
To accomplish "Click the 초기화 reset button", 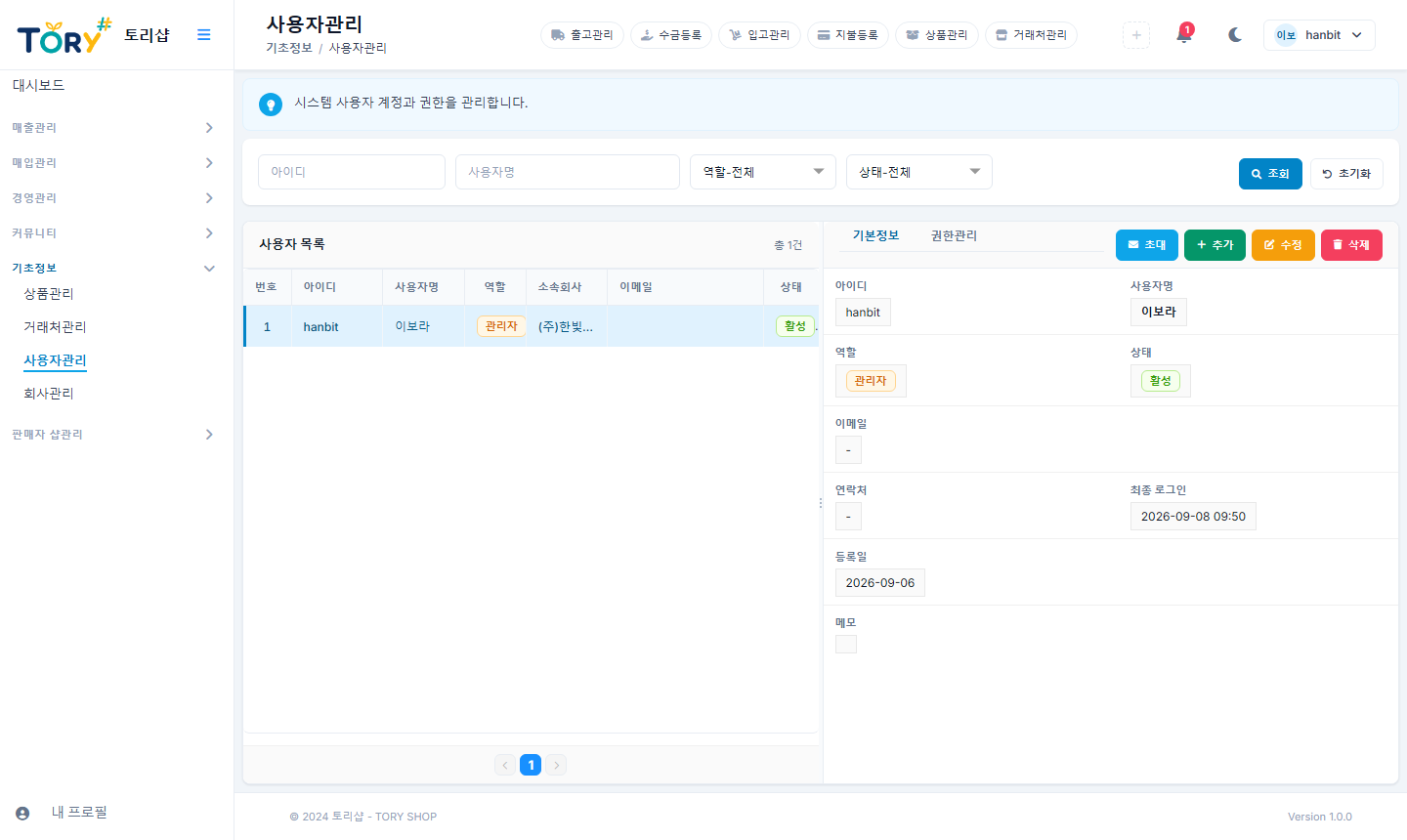I will pyautogui.click(x=1346, y=174).
